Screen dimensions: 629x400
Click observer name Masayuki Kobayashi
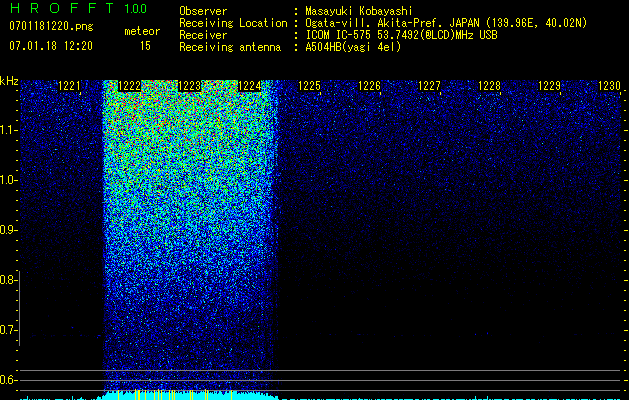tap(359, 11)
